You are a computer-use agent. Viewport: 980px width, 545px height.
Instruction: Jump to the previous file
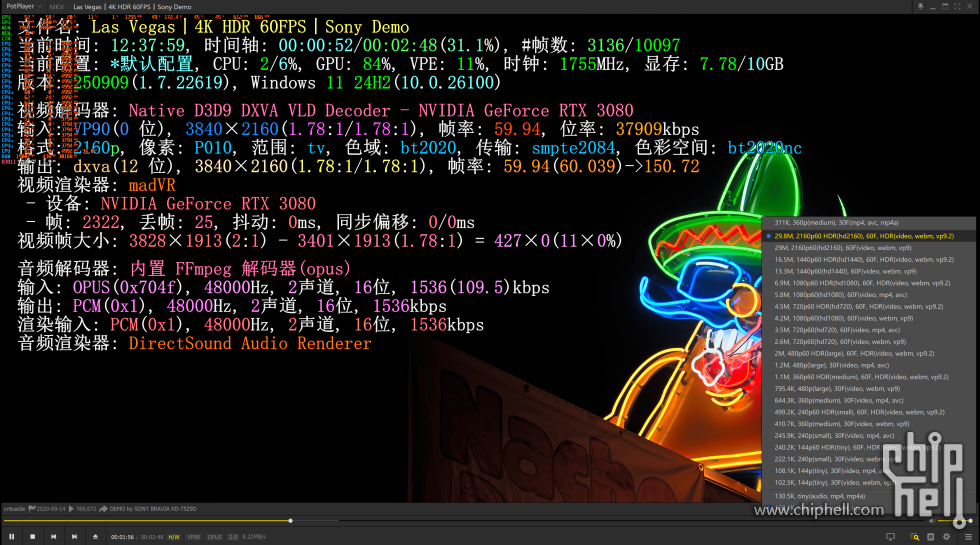(x=53, y=537)
